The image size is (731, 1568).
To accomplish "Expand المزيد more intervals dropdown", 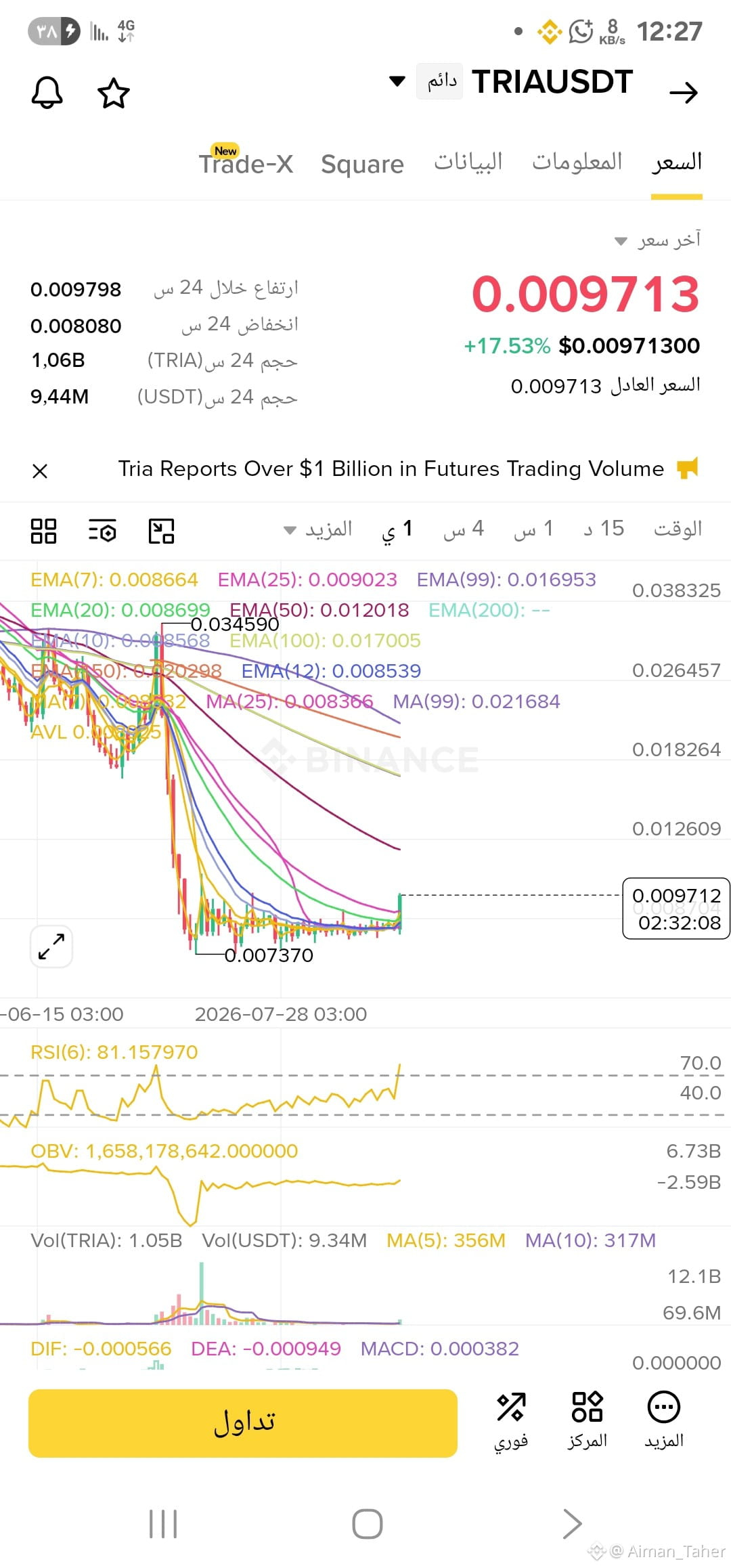I will [x=318, y=529].
